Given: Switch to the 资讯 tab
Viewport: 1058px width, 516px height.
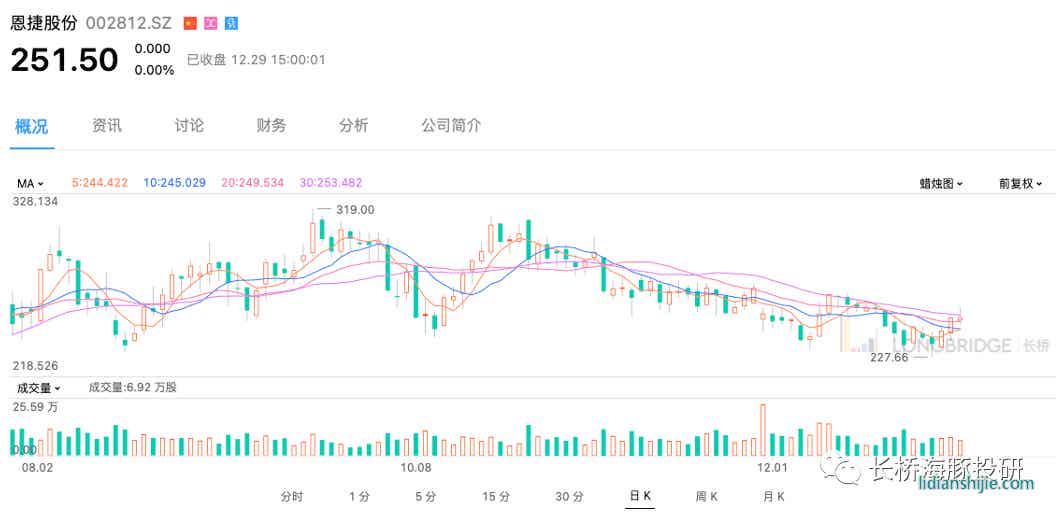Looking at the screenshot, I should coord(107,125).
